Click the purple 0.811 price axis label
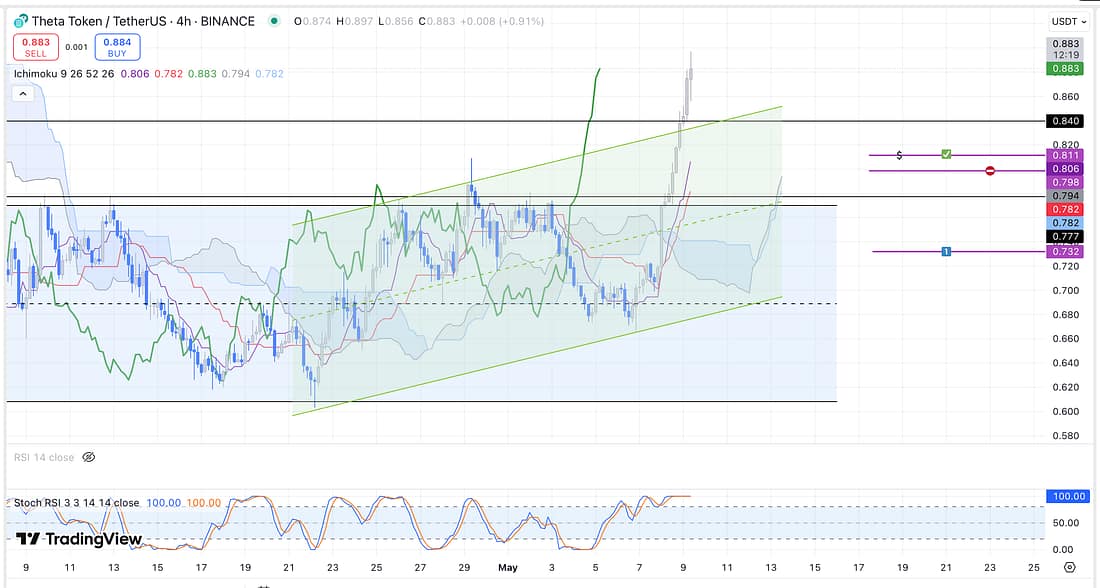The height and width of the screenshot is (588, 1100). (x=1065, y=155)
